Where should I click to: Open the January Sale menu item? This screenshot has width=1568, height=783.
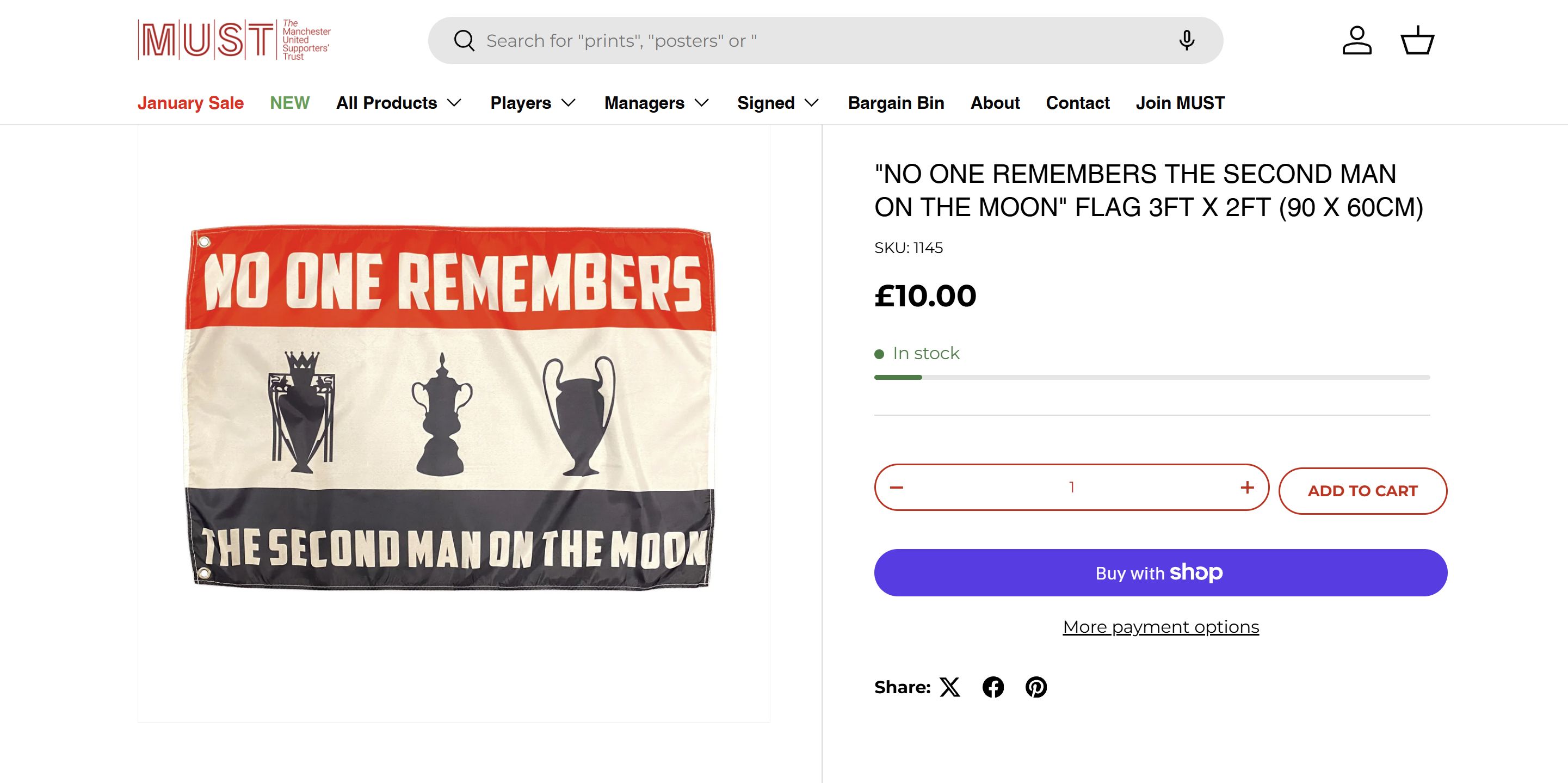point(190,103)
